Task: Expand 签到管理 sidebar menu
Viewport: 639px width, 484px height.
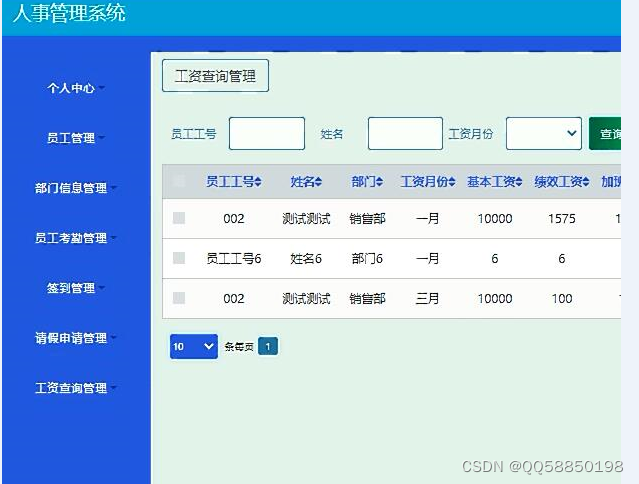Action: tap(76, 288)
